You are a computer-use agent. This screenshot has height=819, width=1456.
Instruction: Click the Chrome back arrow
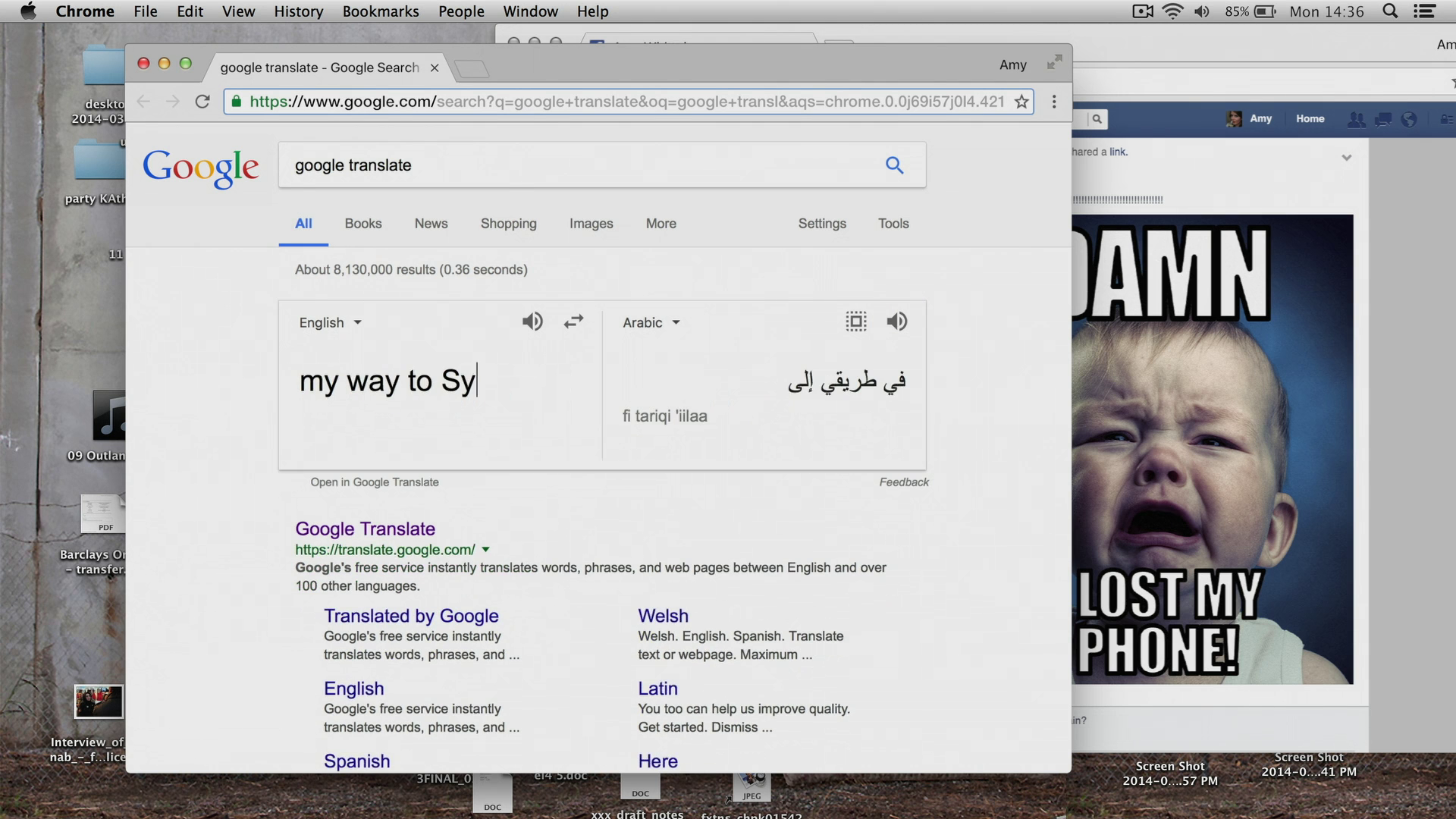tap(143, 102)
